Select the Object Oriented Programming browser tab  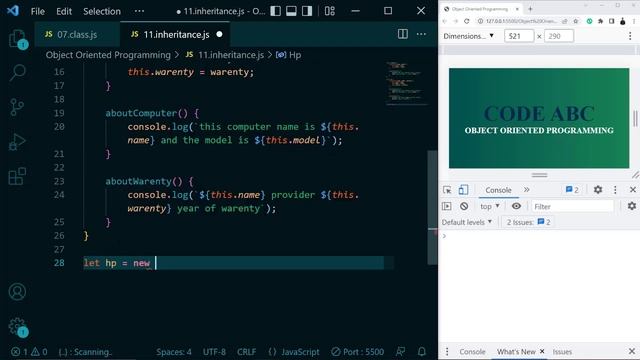[481, 9]
